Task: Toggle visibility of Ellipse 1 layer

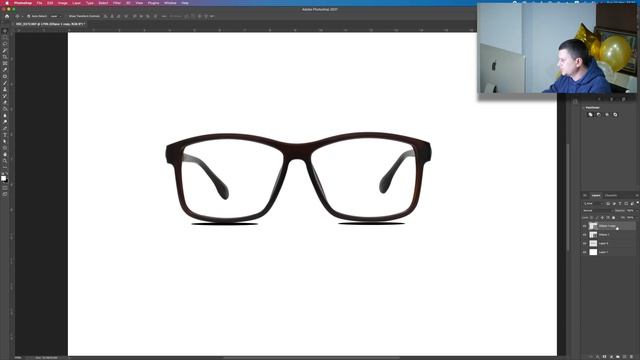Action: (584, 235)
